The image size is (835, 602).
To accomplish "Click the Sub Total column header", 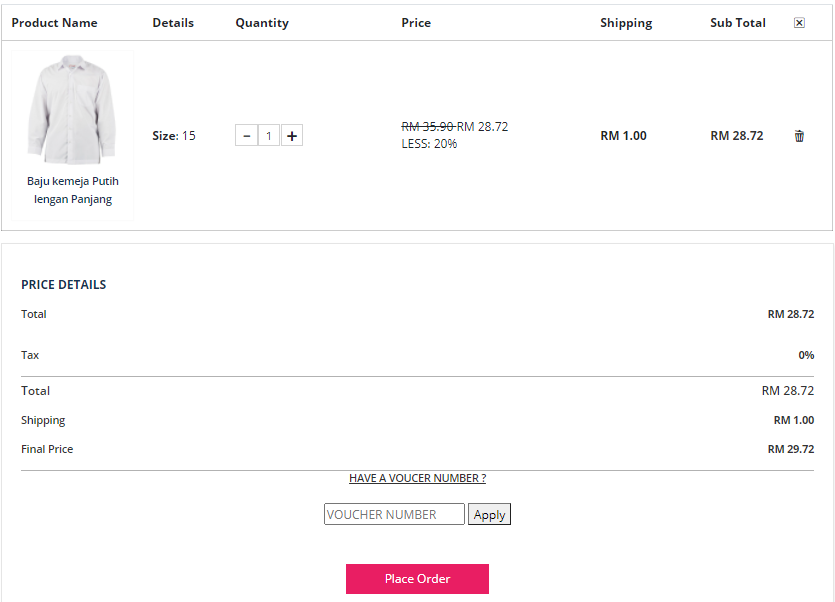I will [x=738, y=23].
